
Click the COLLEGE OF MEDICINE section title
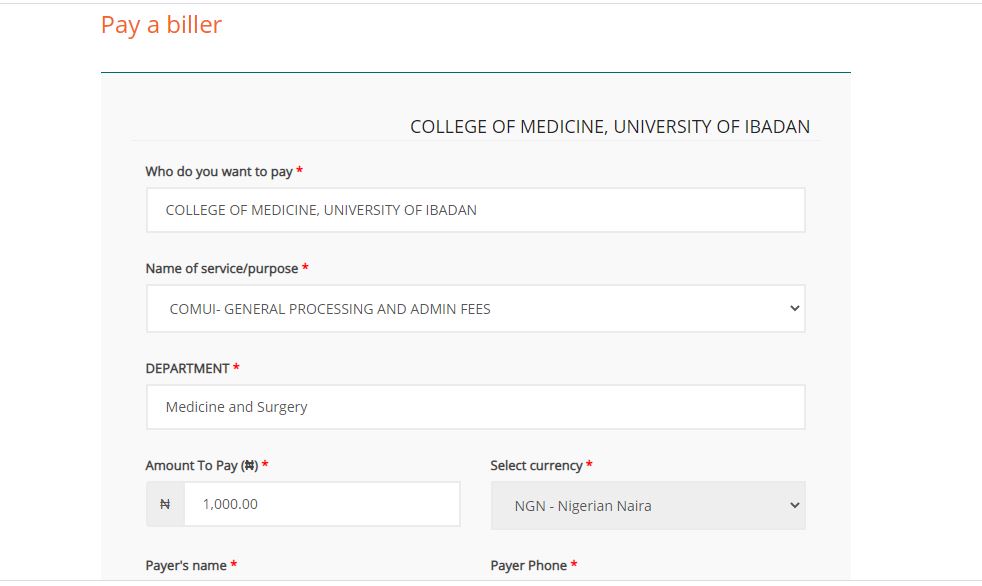coord(609,127)
